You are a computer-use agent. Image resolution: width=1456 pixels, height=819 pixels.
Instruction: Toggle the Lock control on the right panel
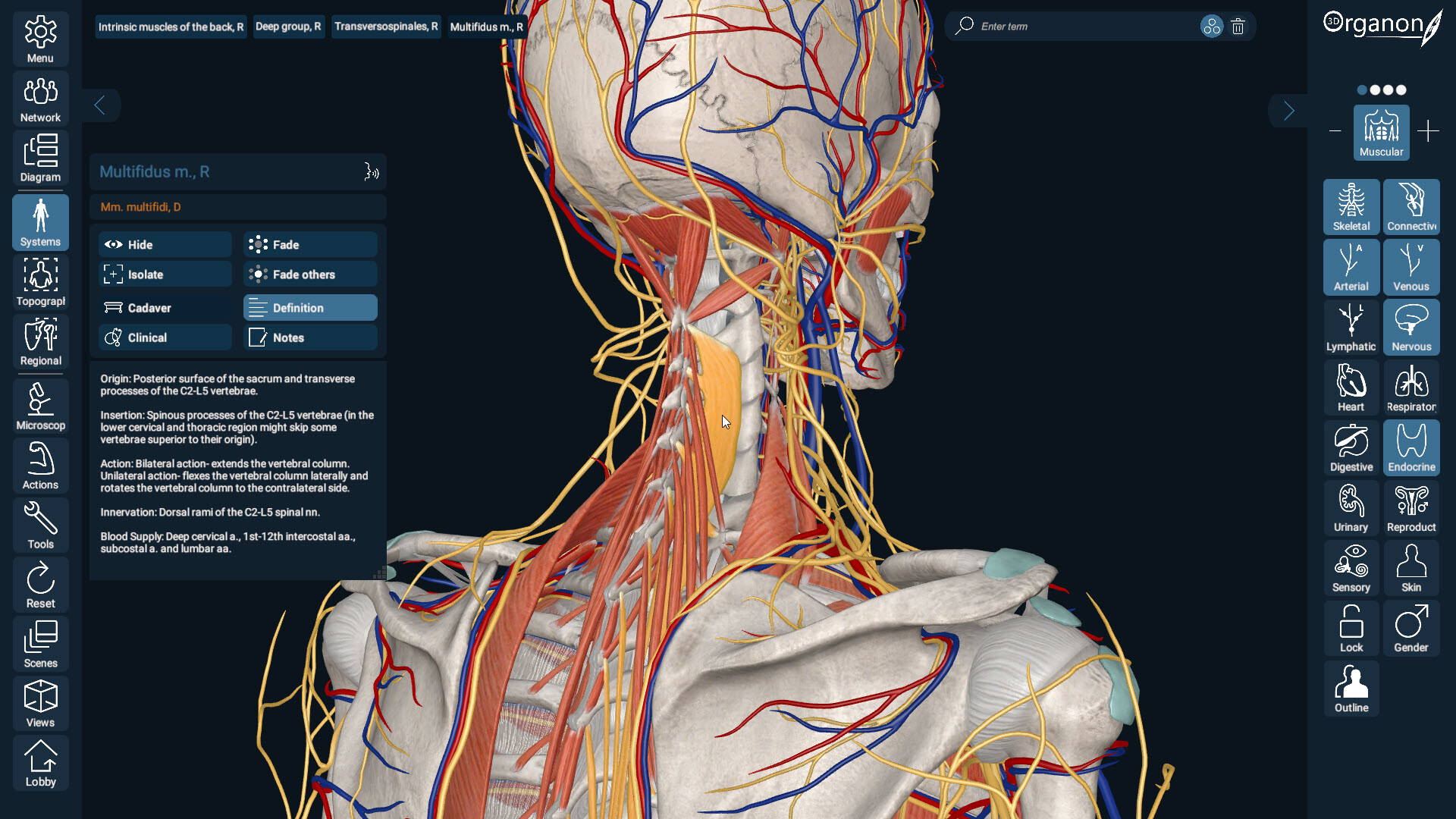(1351, 628)
